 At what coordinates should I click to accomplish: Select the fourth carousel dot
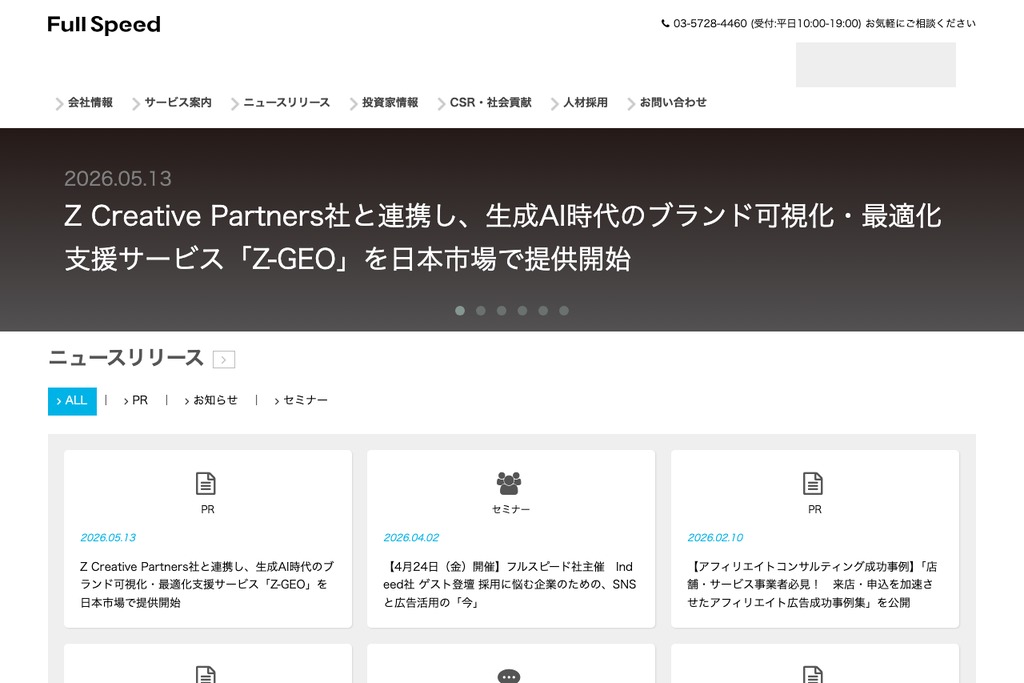tap(522, 311)
